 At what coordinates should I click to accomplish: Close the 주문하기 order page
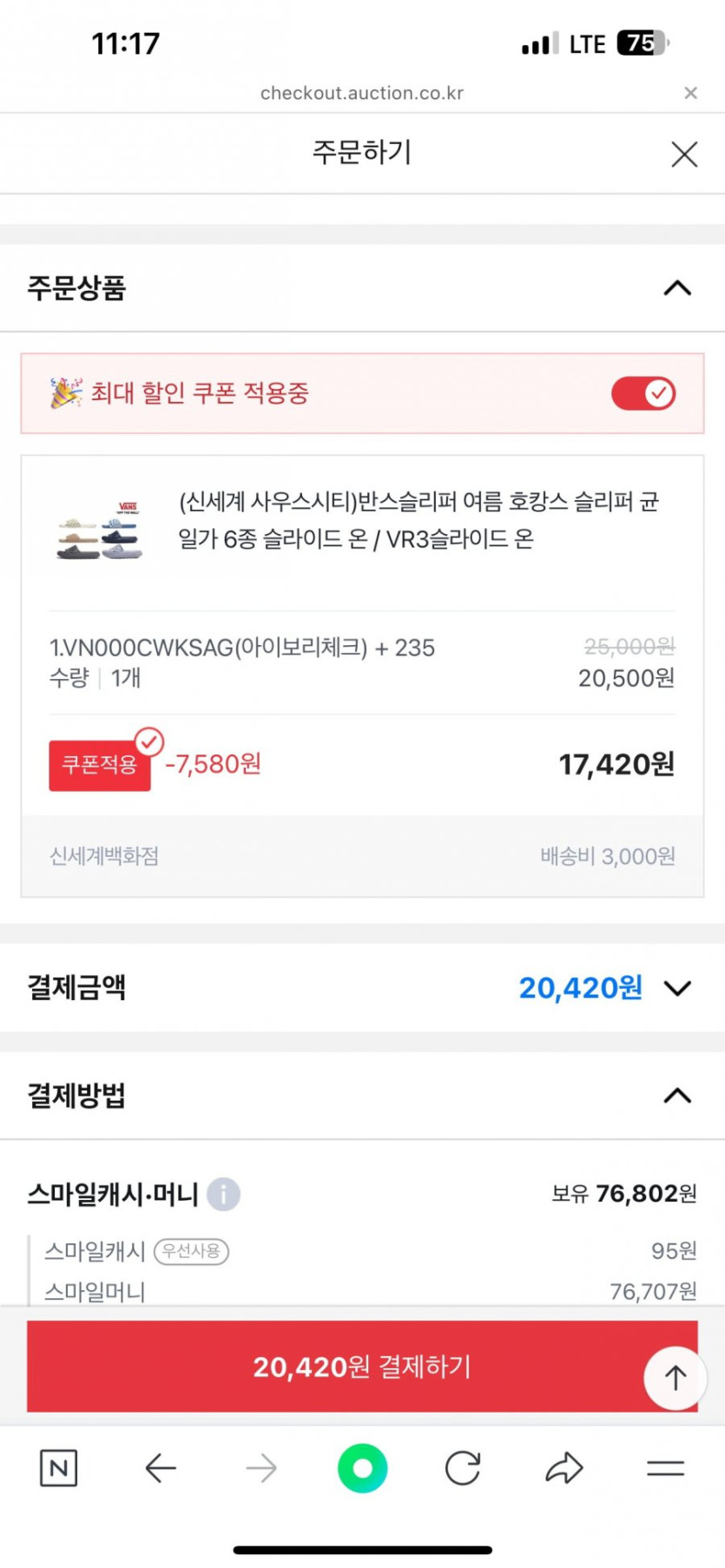[684, 155]
